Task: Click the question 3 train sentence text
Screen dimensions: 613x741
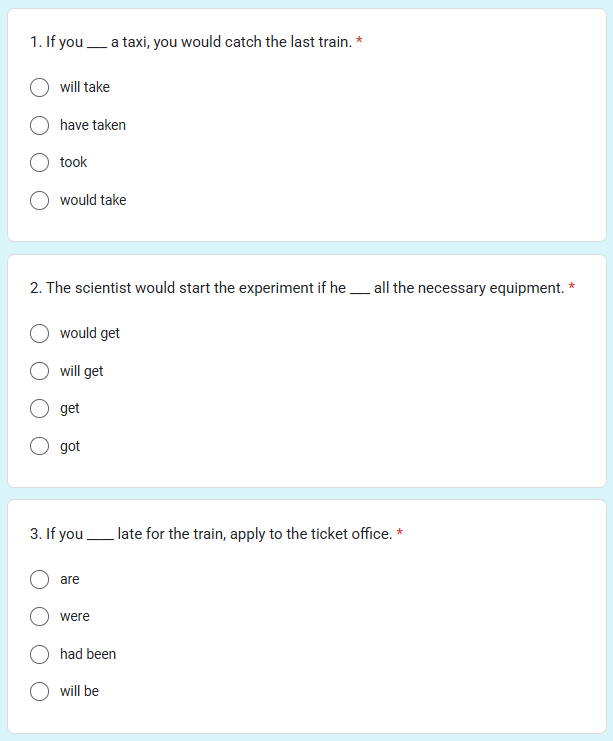Action: click(x=211, y=534)
